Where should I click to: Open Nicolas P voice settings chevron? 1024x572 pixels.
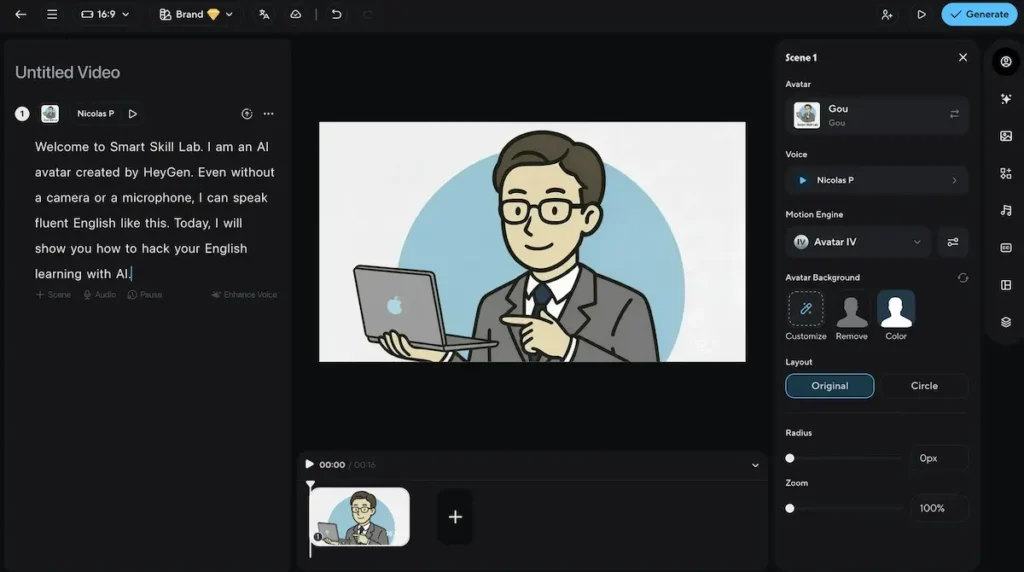(954, 180)
